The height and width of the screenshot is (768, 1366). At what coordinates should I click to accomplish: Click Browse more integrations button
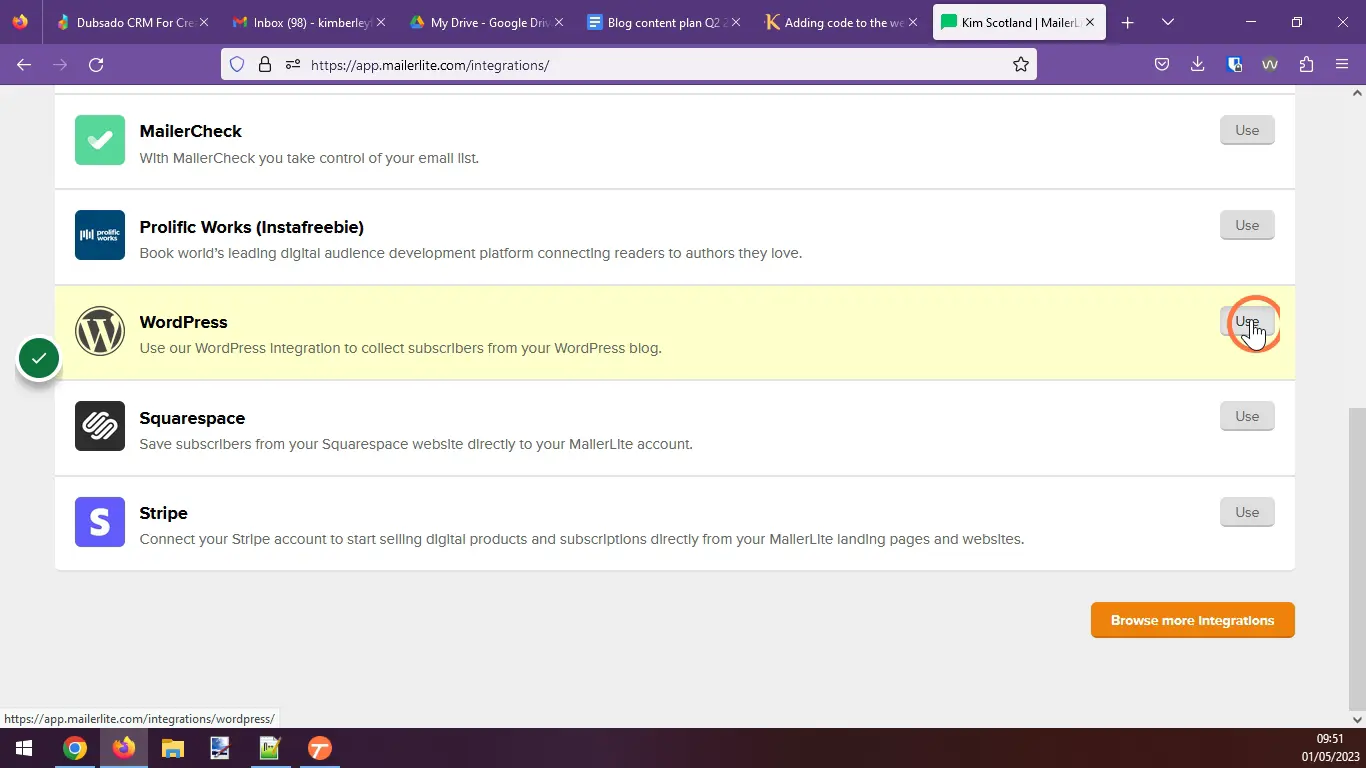click(x=1192, y=620)
